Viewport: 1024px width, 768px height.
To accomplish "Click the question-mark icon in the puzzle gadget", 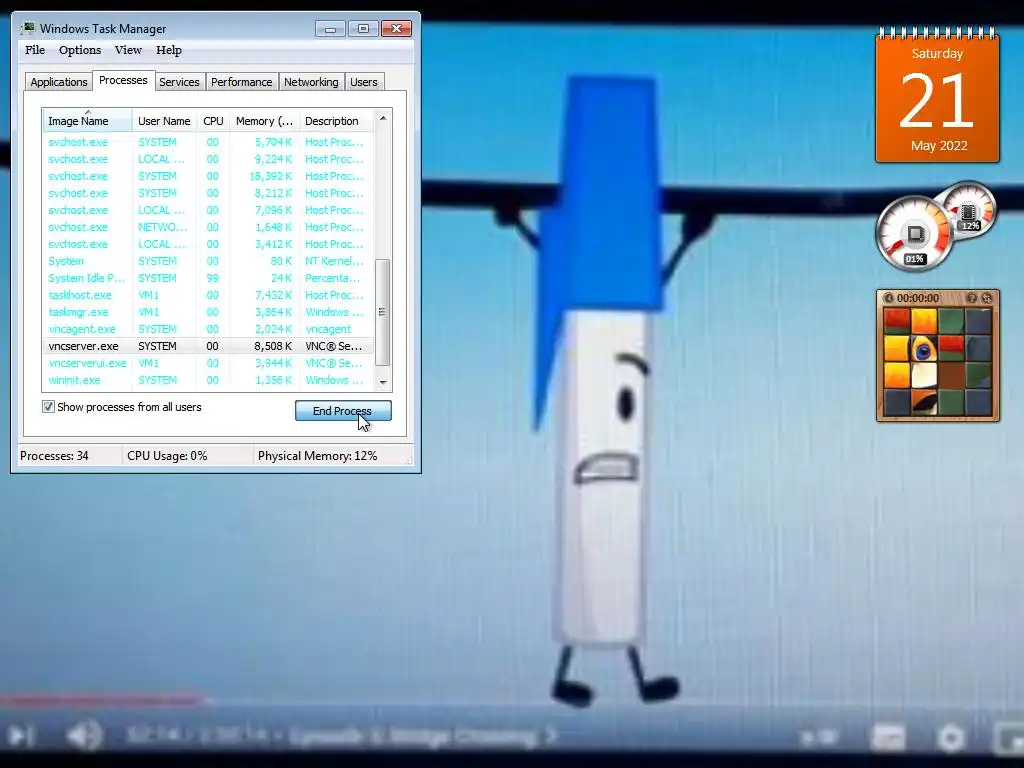I will (x=972, y=298).
